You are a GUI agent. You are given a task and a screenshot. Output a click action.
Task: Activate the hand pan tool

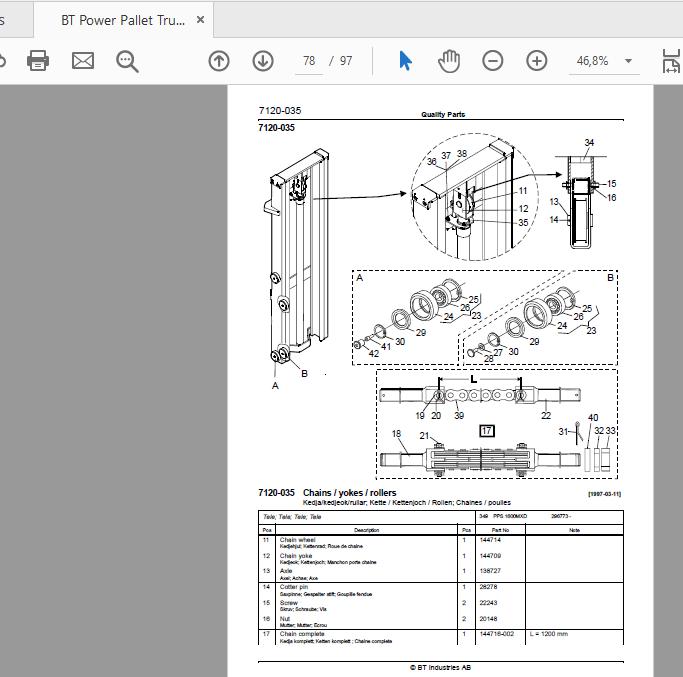point(449,61)
